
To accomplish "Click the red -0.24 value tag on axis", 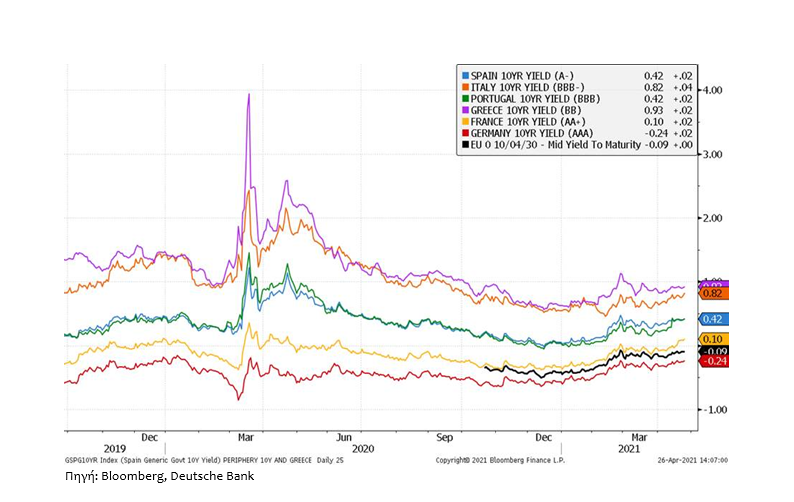I will point(714,361).
